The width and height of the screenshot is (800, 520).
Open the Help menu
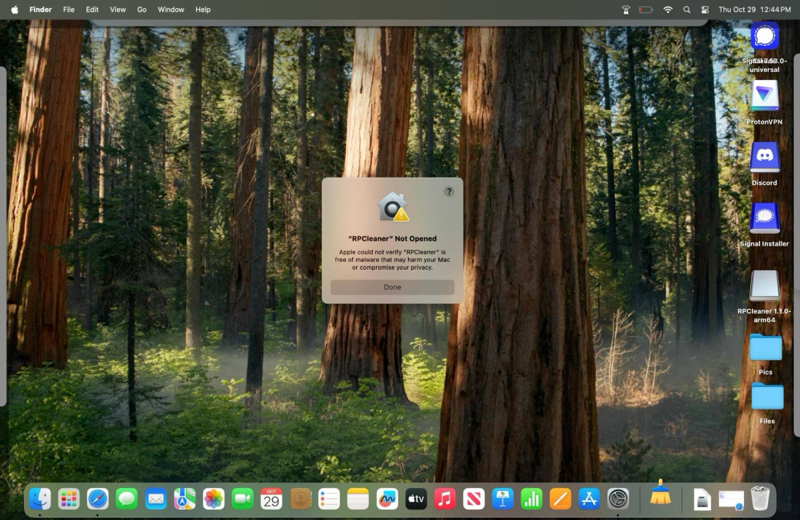coord(203,10)
